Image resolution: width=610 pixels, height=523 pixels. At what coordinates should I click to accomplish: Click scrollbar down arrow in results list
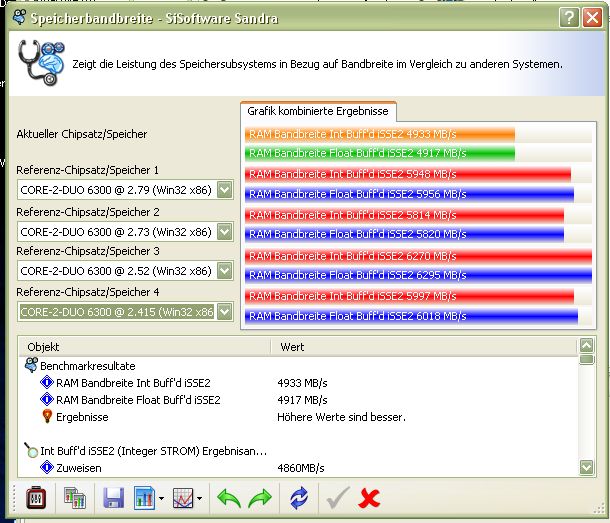pos(587,467)
